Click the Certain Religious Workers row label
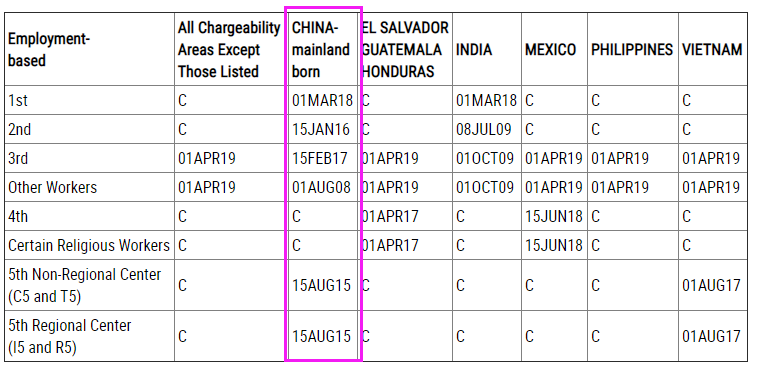Image resolution: width=758 pixels, height=368 pixels. [x=88, y=246]
